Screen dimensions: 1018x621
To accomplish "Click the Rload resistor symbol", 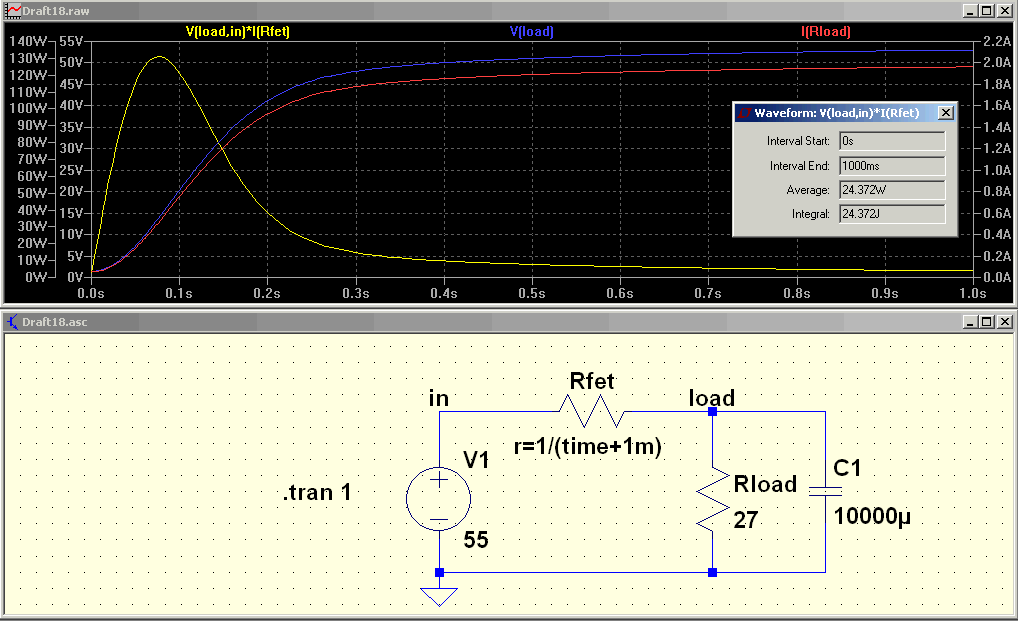I will [712, 500].
